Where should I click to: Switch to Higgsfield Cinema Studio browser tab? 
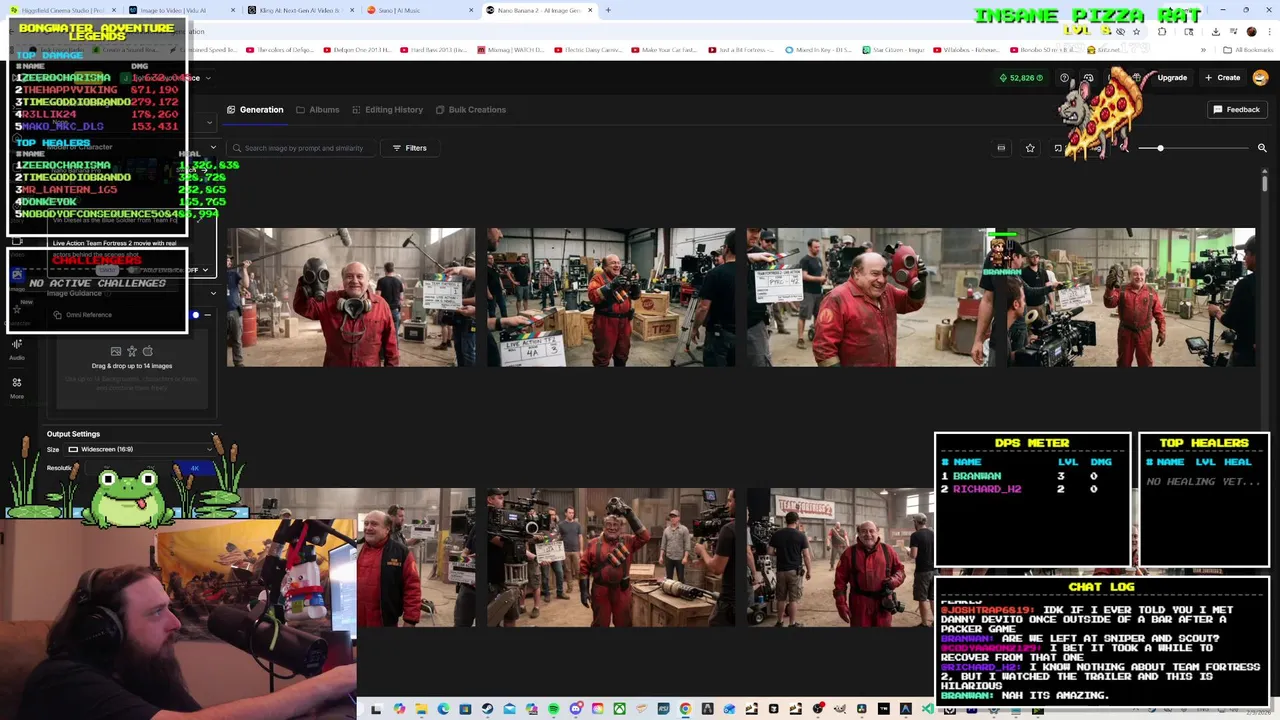62,10
